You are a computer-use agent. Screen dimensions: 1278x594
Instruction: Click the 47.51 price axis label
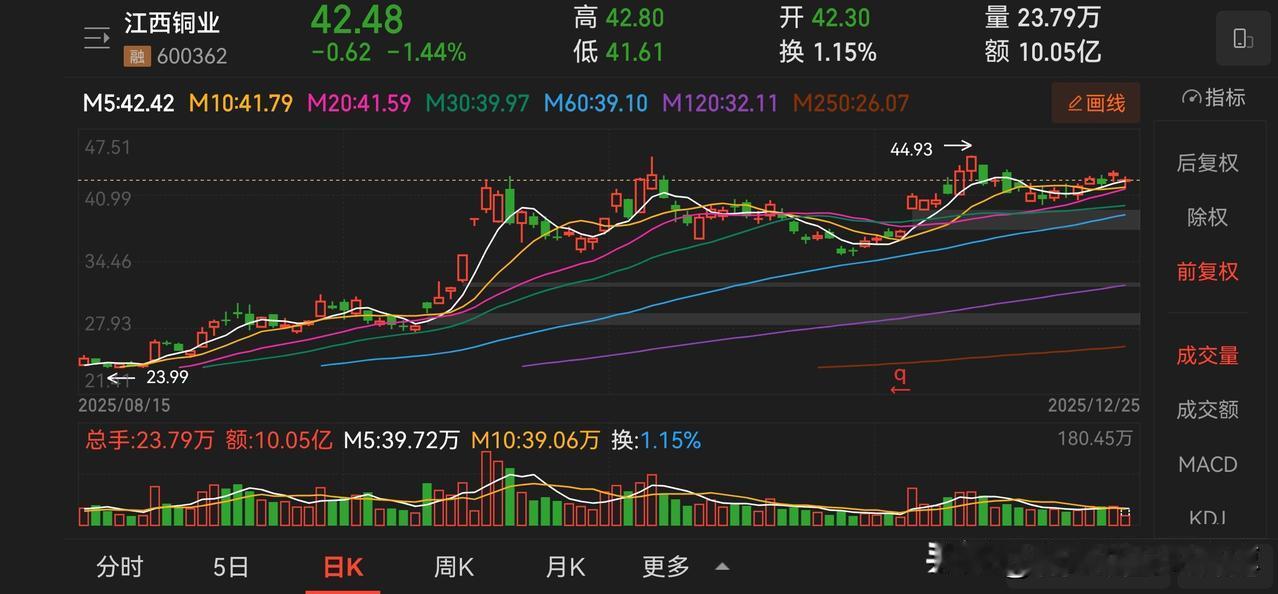coord(106,148)
